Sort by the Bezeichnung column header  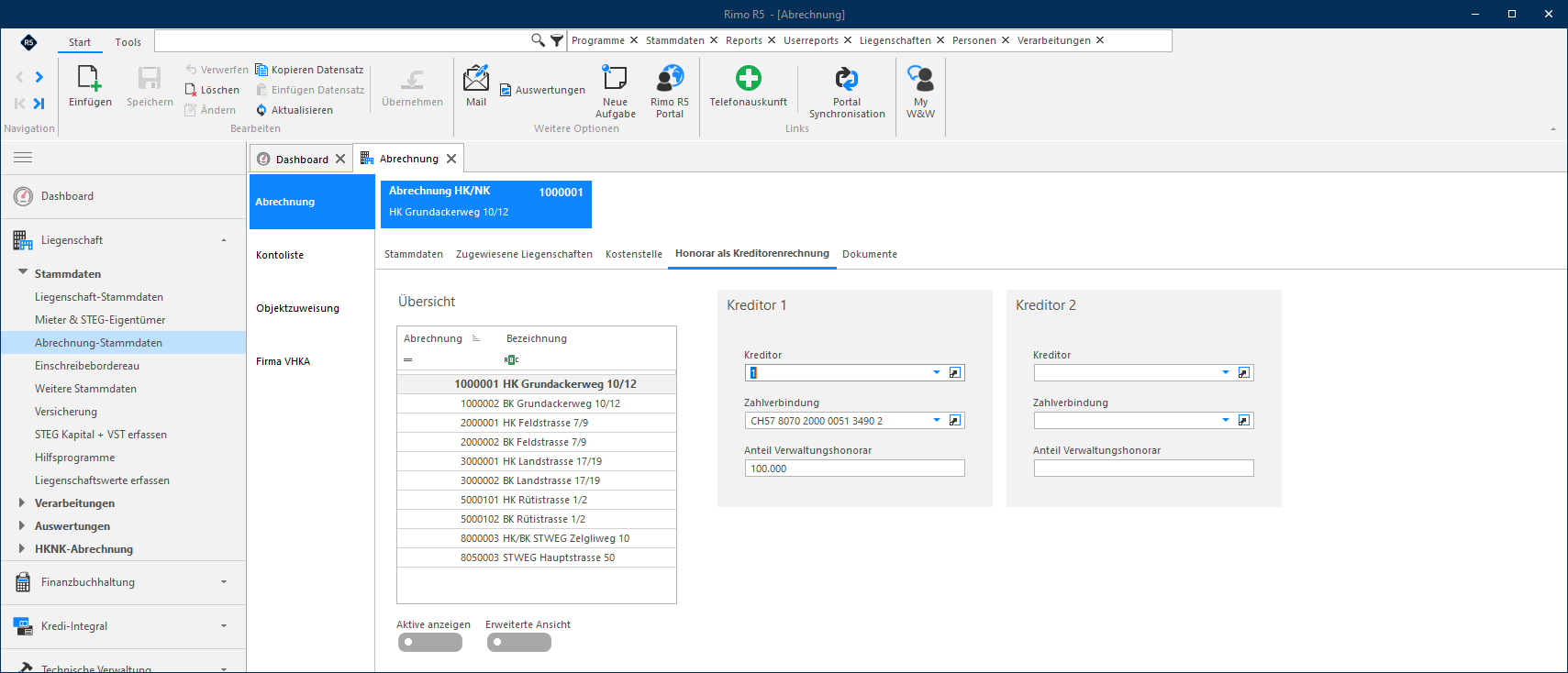coord(537,338)
